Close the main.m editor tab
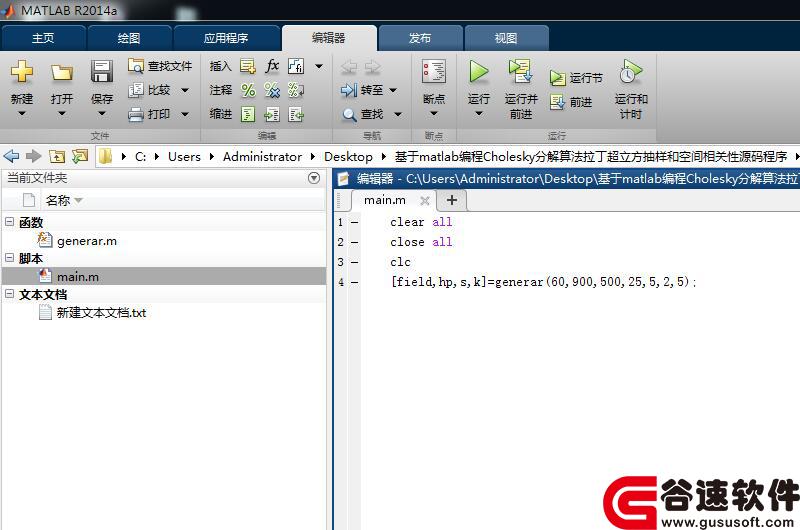Image resolution: width=800 pixels, height=530 pixels. (424, 200)
